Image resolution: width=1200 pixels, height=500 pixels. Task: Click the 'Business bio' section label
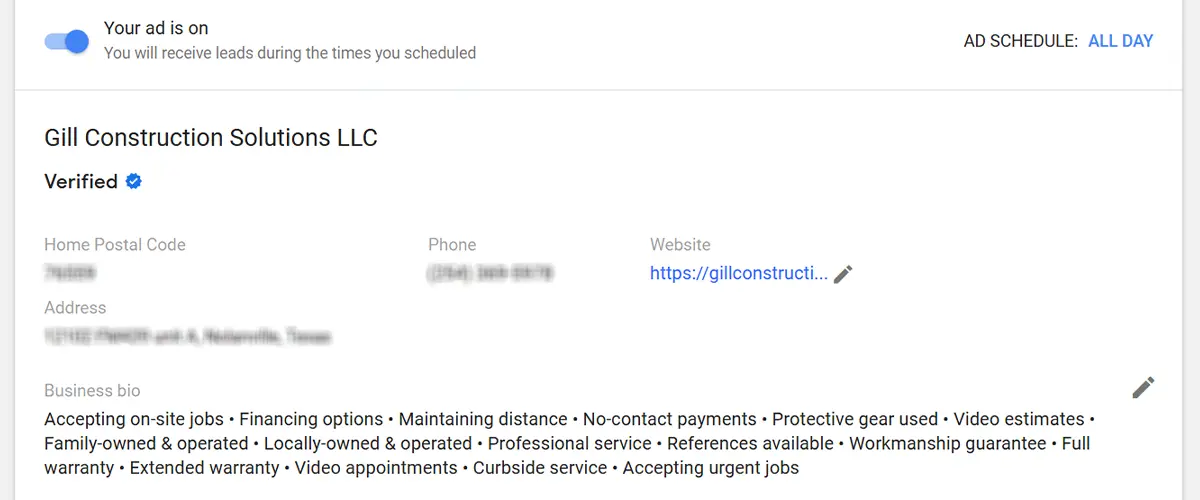pos(92,391)
